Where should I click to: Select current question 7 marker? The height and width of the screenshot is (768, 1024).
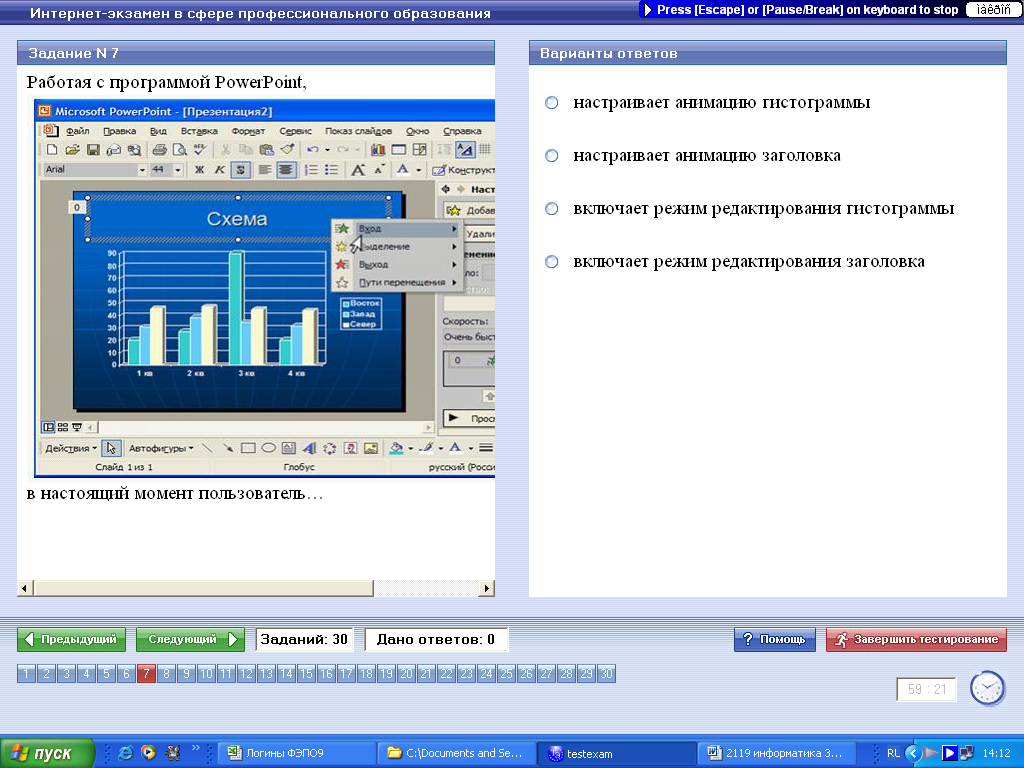tap(146, 673)
